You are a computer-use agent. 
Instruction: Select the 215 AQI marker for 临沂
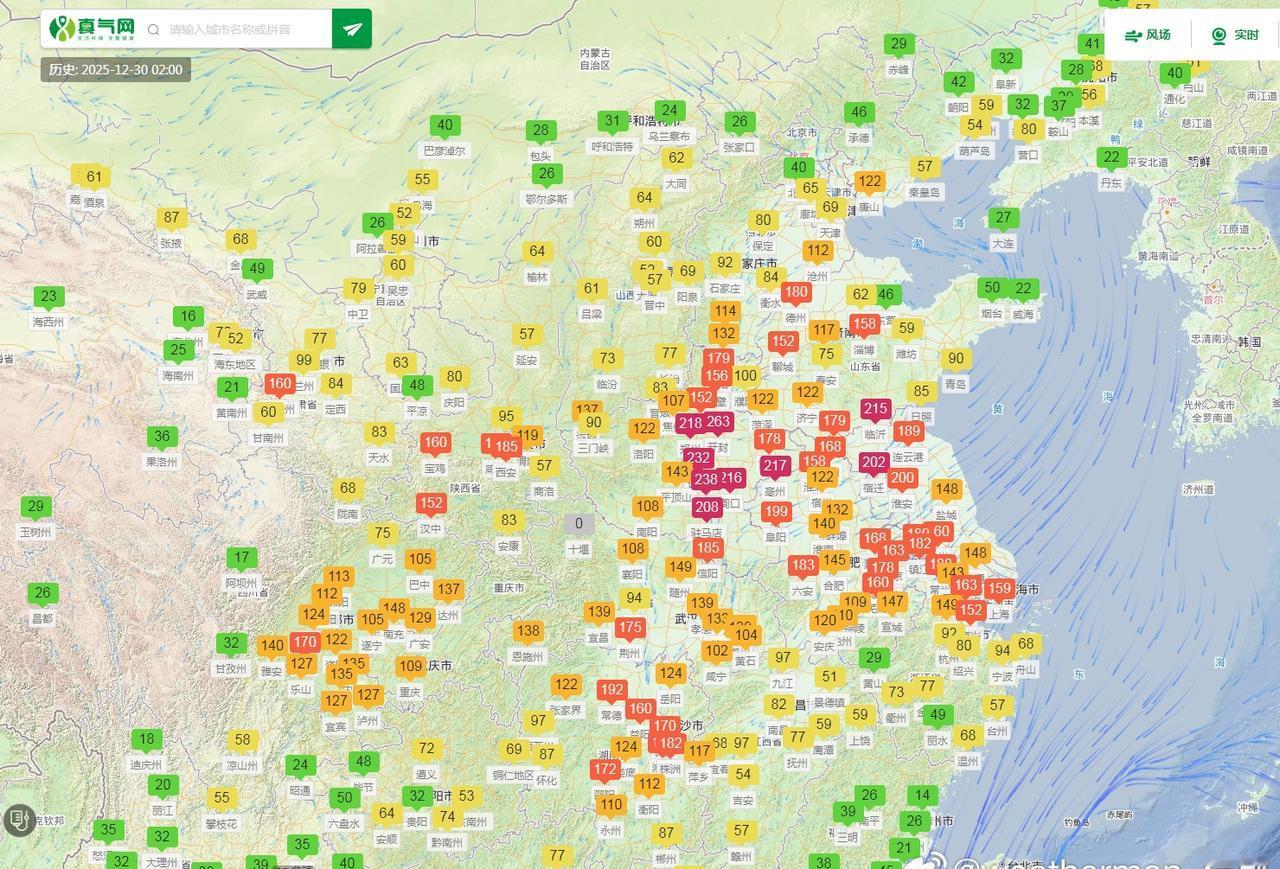pyautogui.click(x=876, y=408)
